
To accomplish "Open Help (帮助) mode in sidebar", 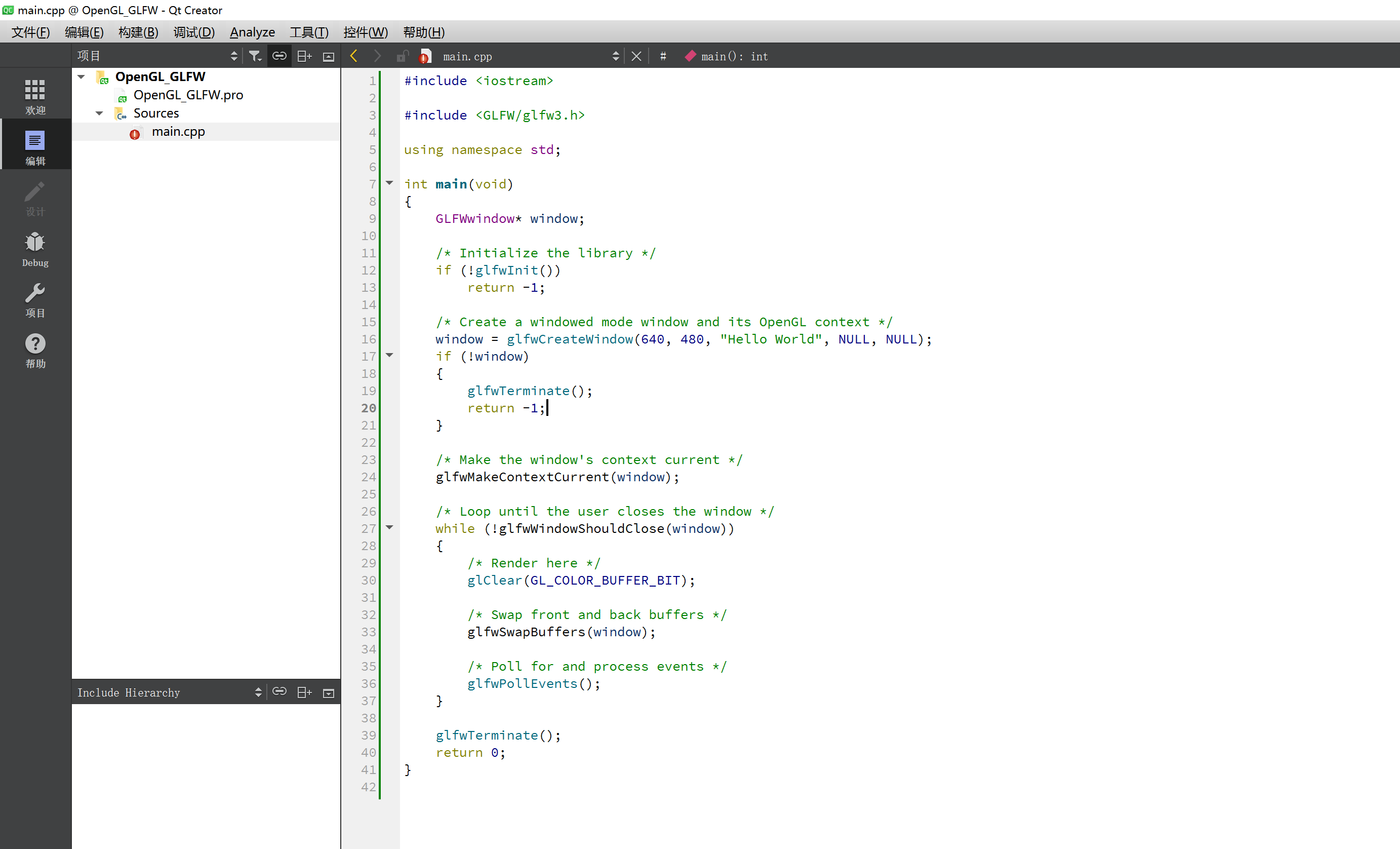I will 35,351.
